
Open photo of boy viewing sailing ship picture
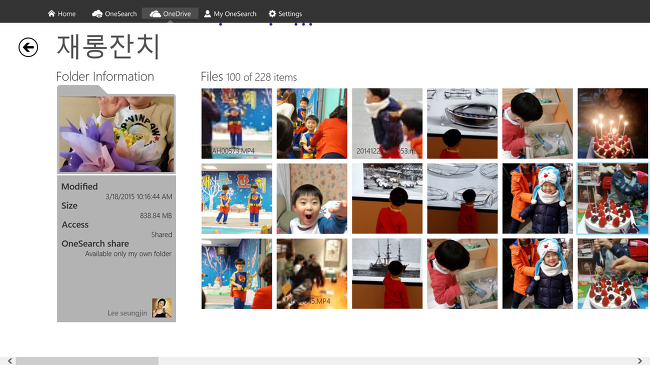[x=387, y=274]
